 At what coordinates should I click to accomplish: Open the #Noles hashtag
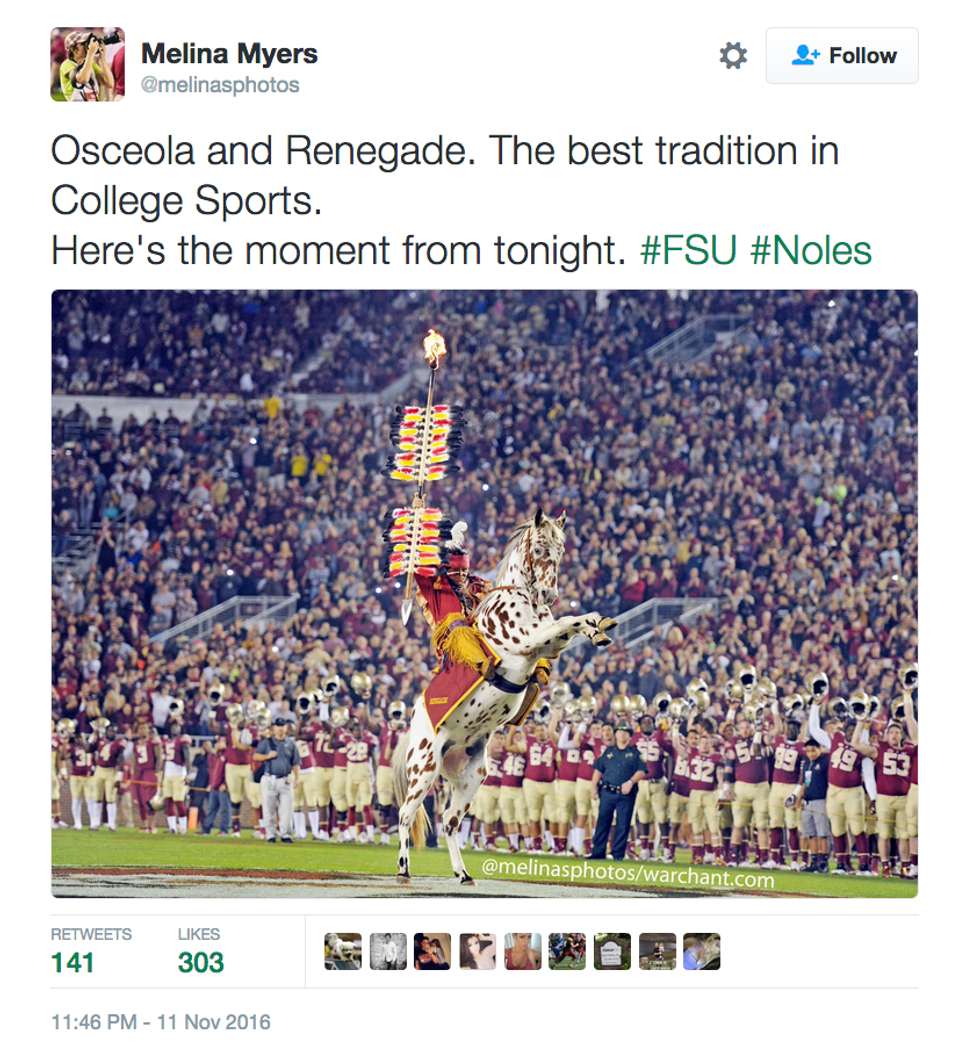(x=811, y=250)
